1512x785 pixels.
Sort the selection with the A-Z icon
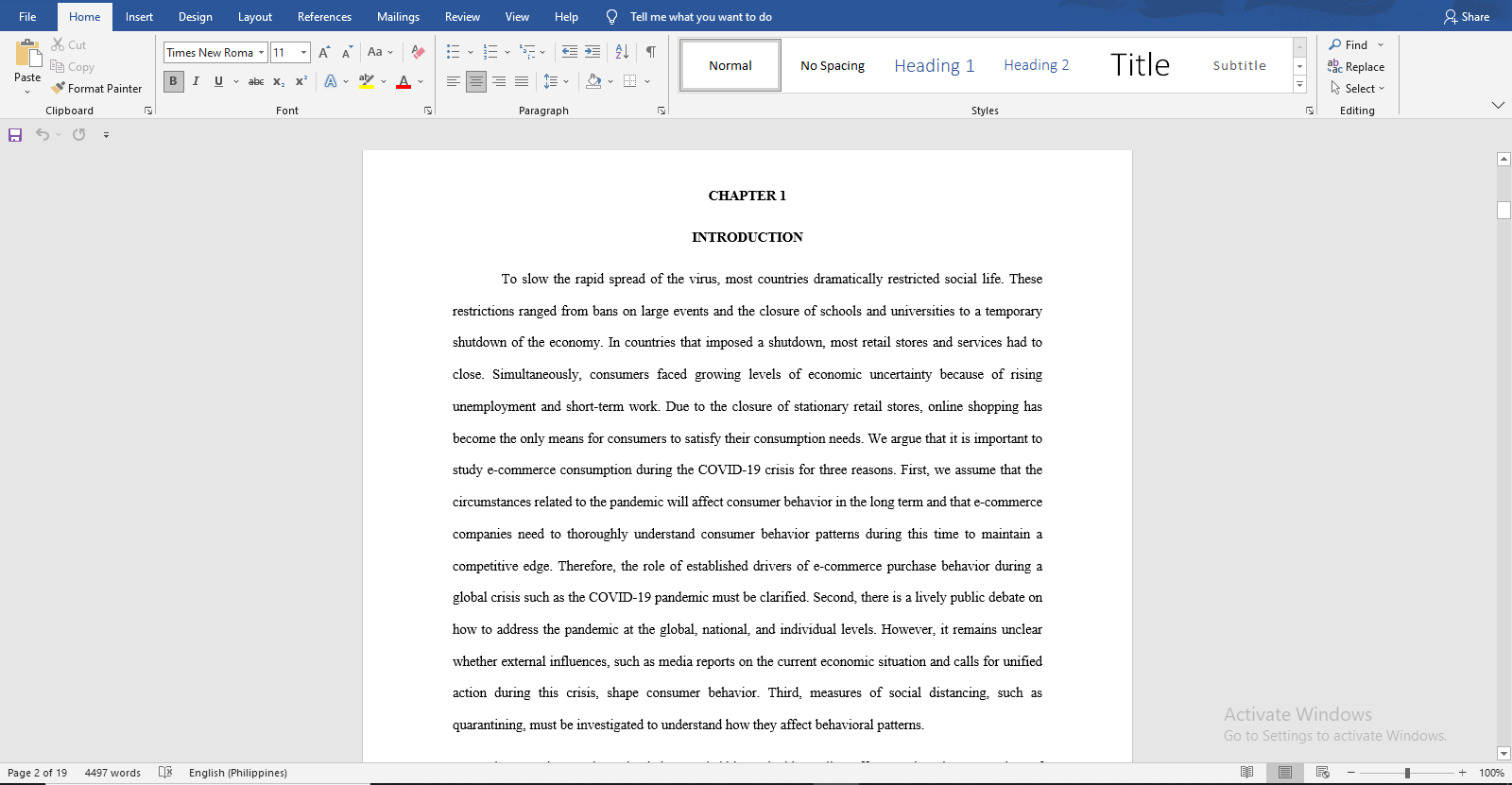(622, 52)
